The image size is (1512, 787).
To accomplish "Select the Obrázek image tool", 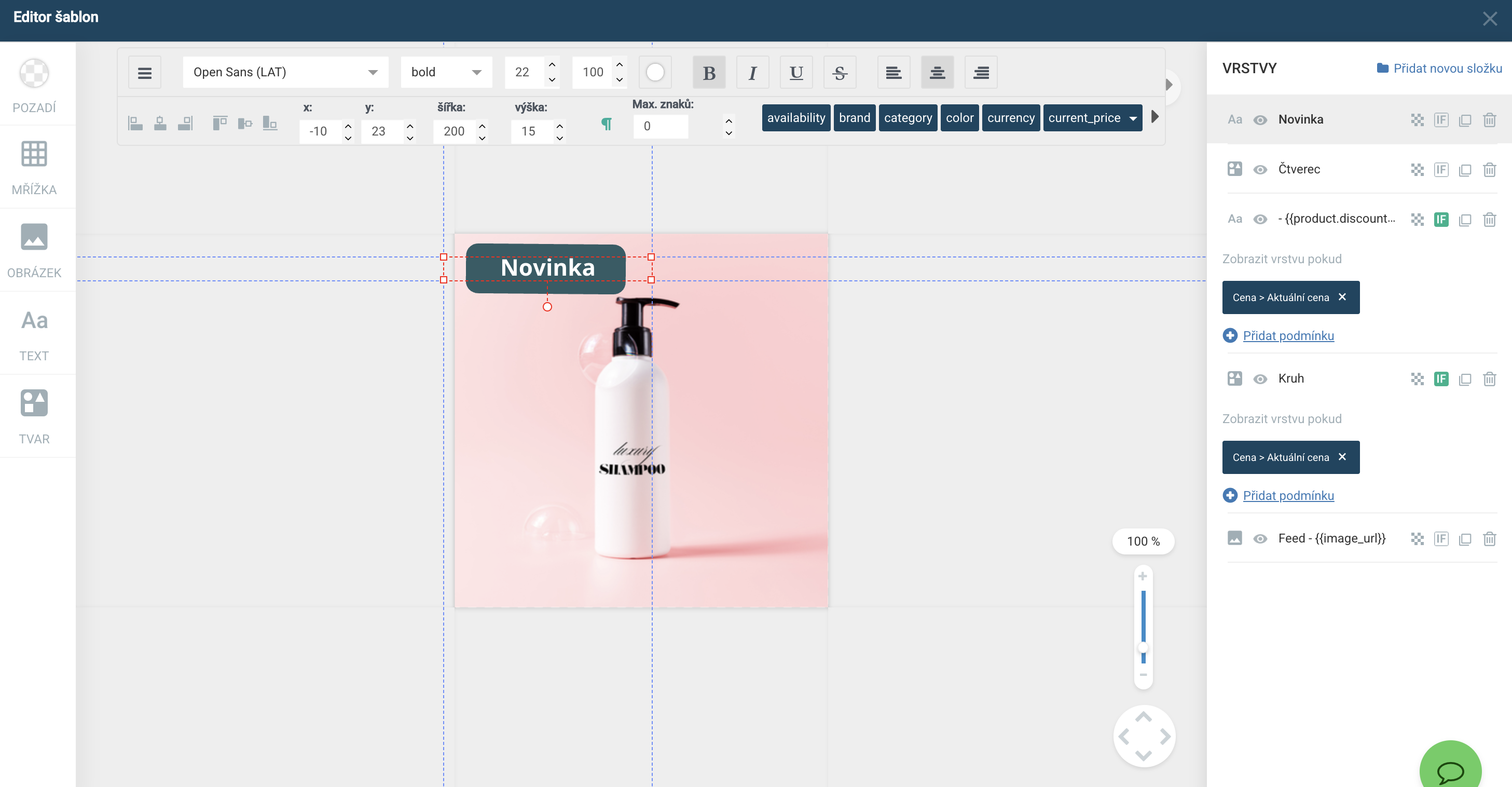I will (x=34, y=250).
